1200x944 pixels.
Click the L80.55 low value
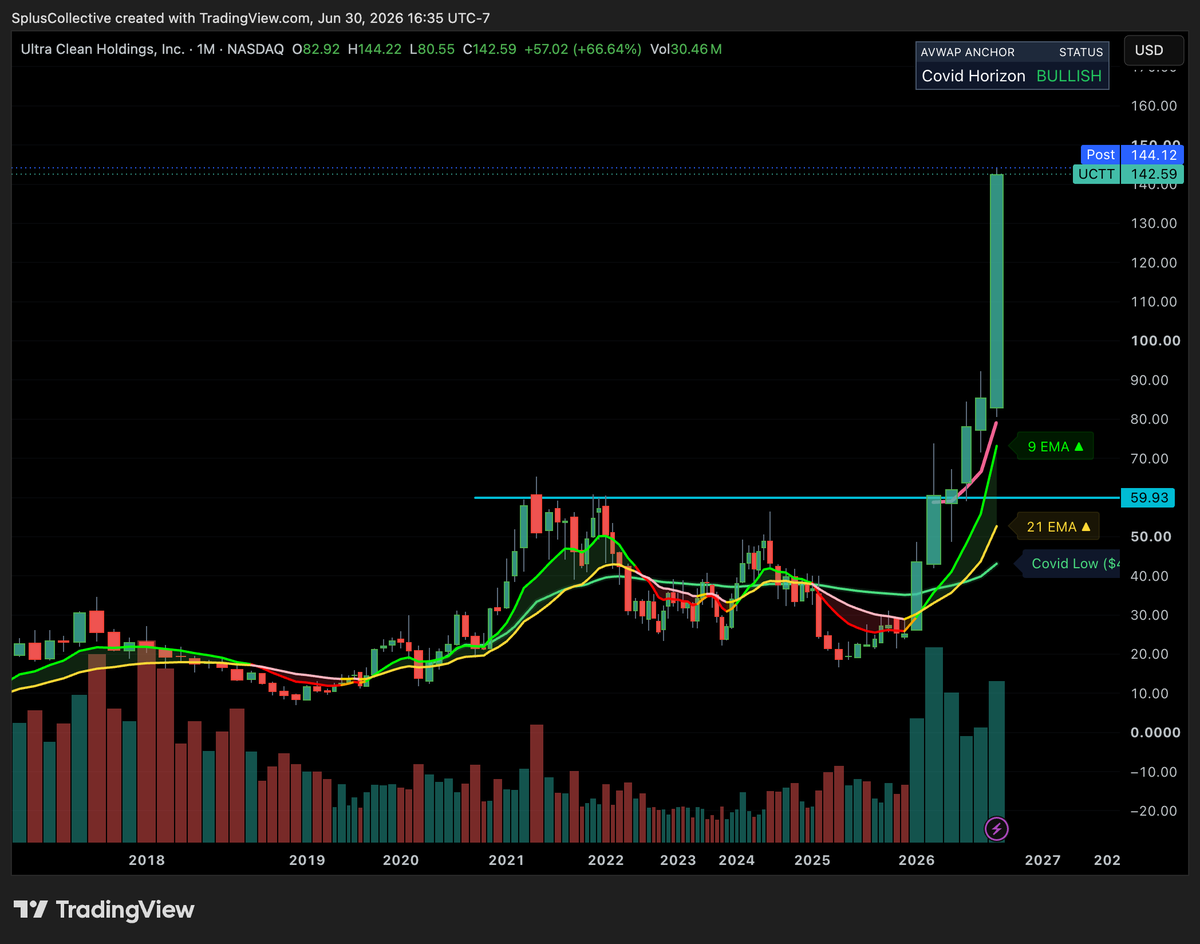432,49
